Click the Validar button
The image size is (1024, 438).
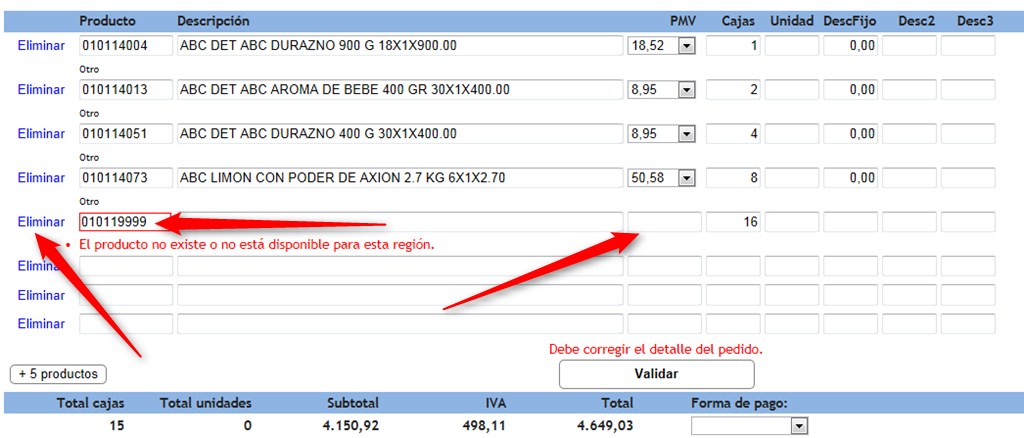[x=656, y=374]
